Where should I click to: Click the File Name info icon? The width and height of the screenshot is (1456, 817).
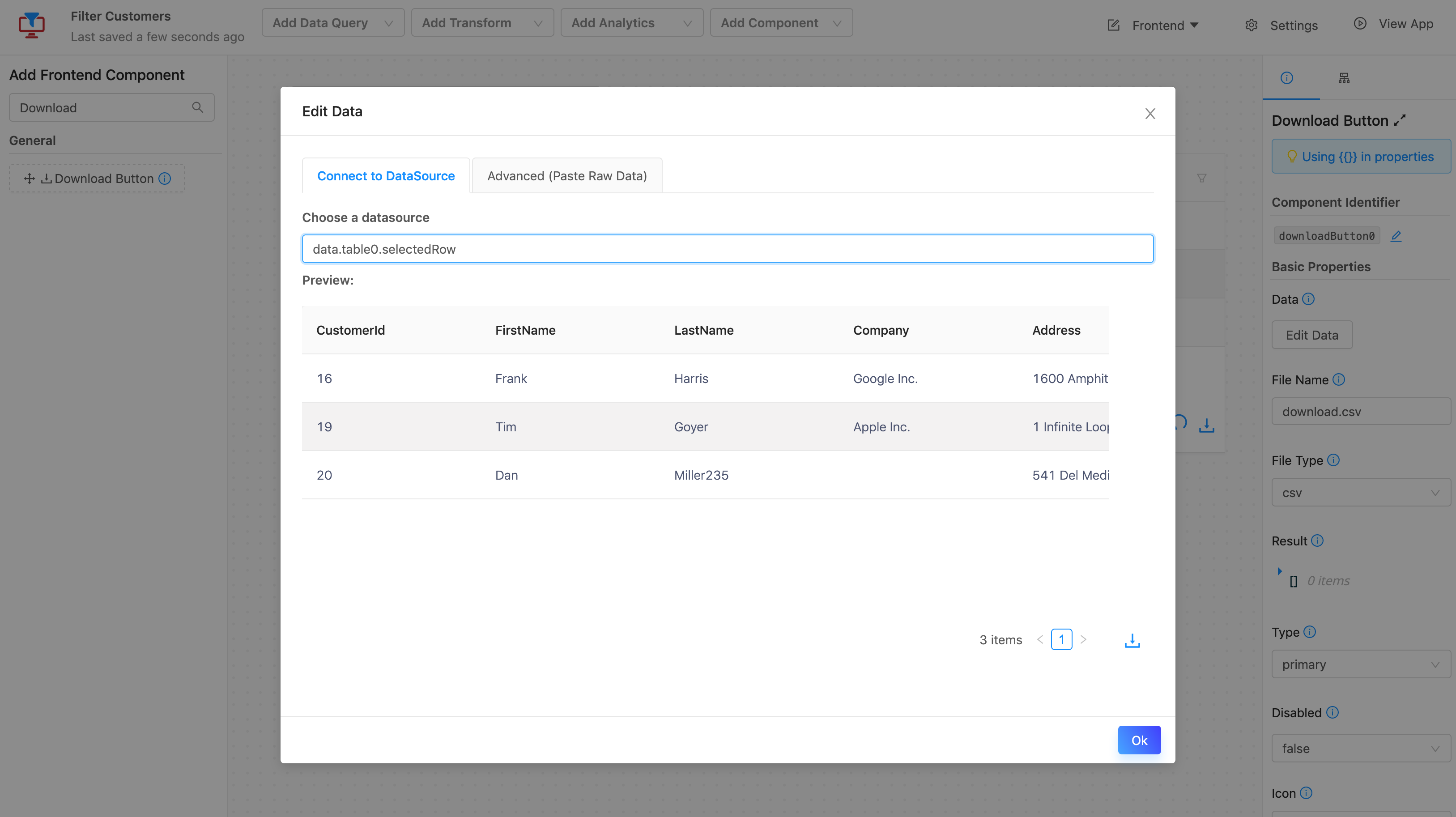click(1338, 380)
